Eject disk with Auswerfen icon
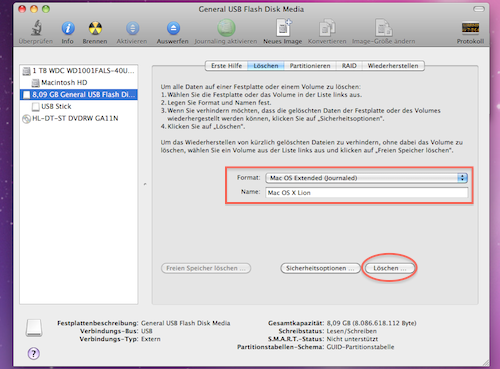The image size is (500, 369). [173, 28]
